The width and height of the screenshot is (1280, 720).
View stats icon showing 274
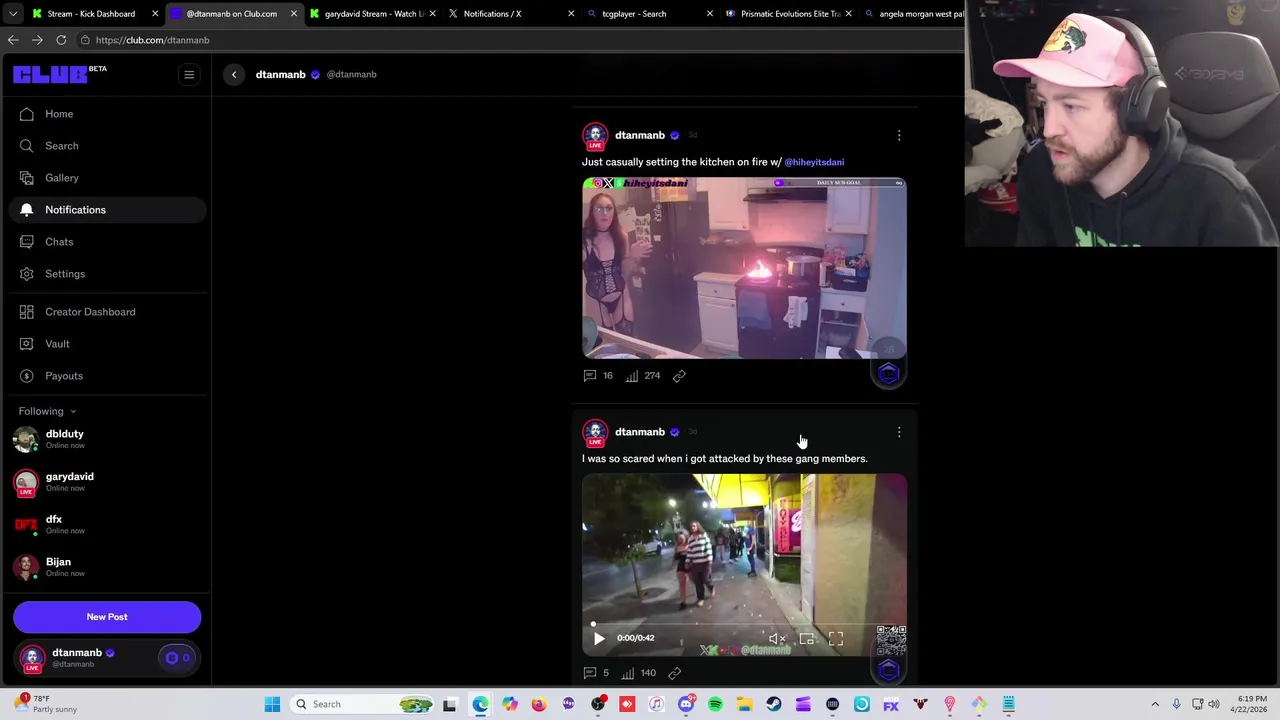[x=643, y=376]
